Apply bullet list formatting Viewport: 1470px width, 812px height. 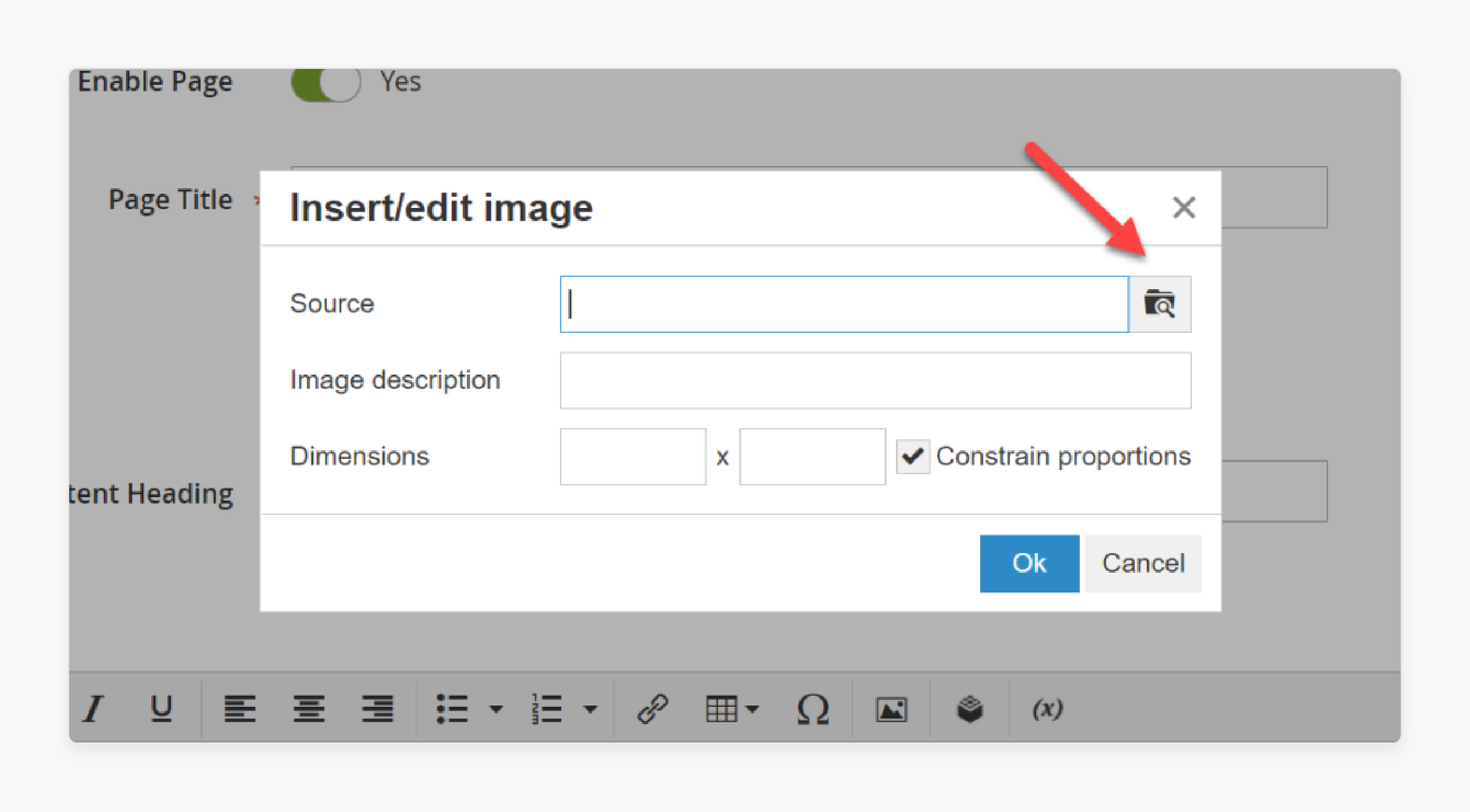452,709
